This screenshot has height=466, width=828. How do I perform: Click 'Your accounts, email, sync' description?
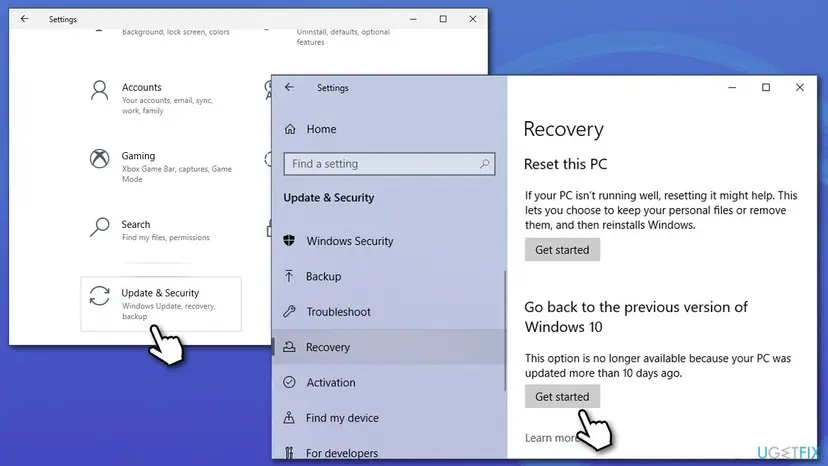(167, 105)
